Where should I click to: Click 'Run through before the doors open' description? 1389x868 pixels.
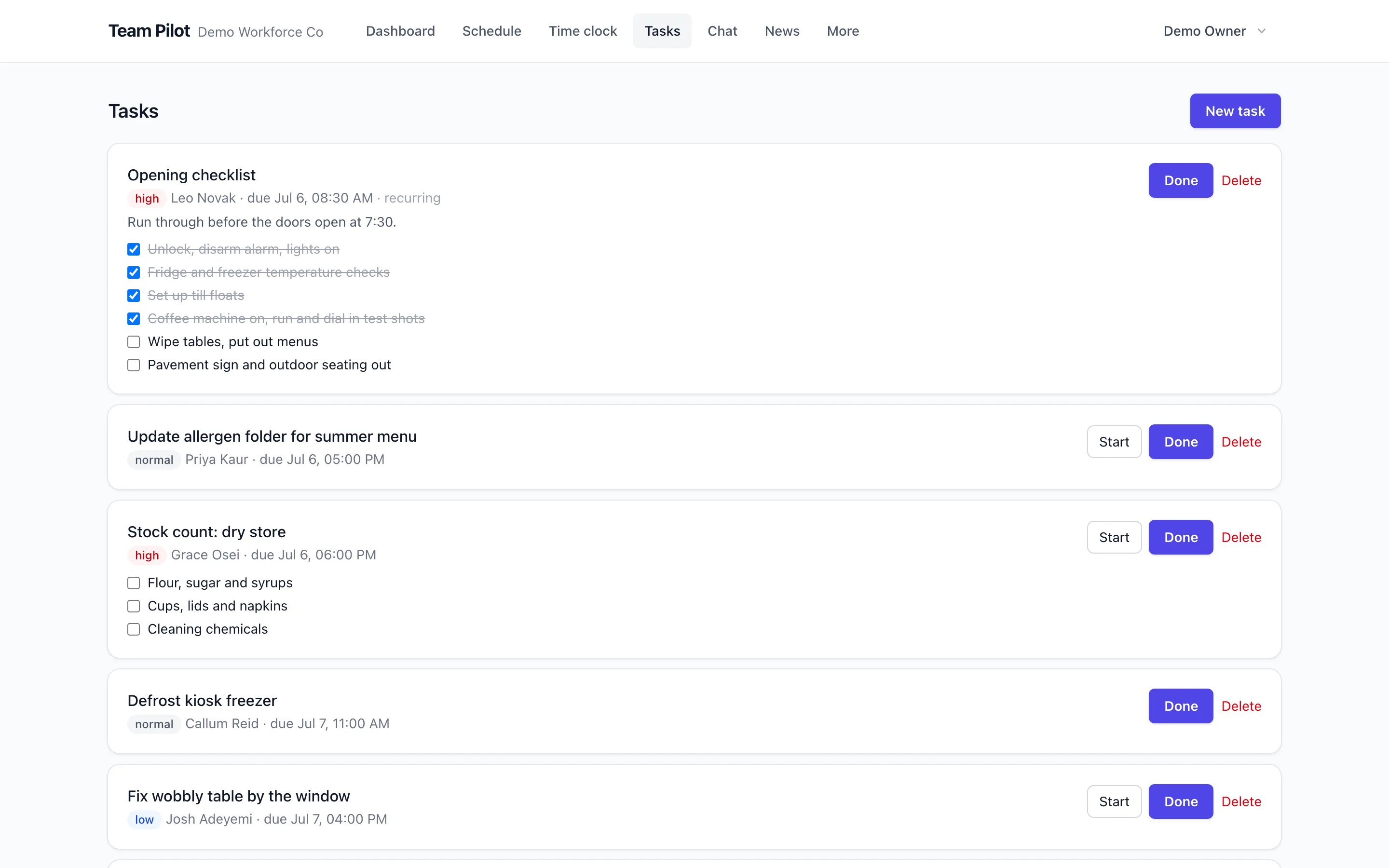[262, 222]
